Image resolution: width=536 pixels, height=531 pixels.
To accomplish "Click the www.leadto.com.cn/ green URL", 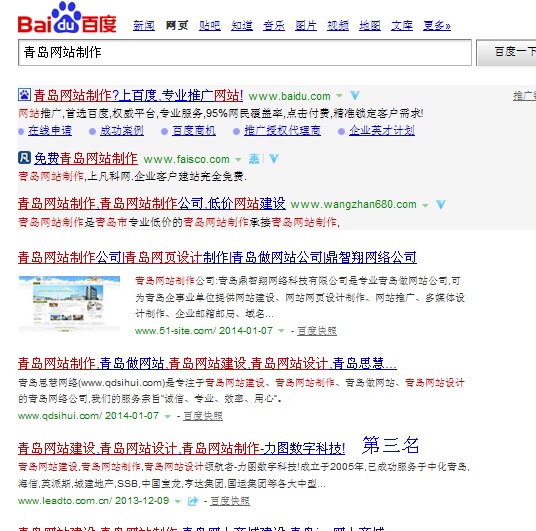I will [65, 501].
